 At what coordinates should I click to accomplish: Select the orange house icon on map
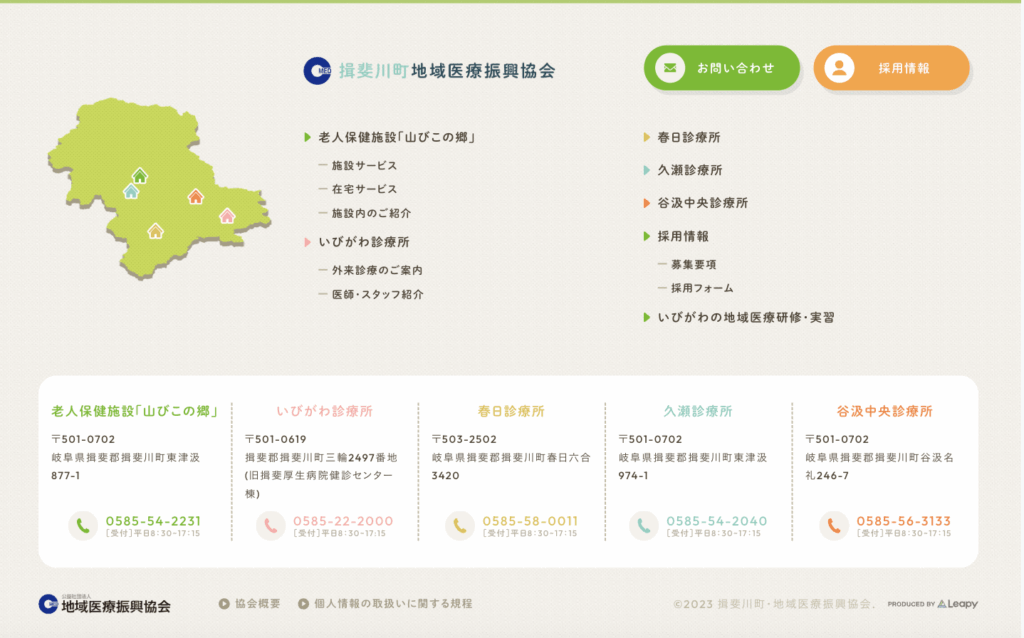pyautogui.click(x=196, y=197)
